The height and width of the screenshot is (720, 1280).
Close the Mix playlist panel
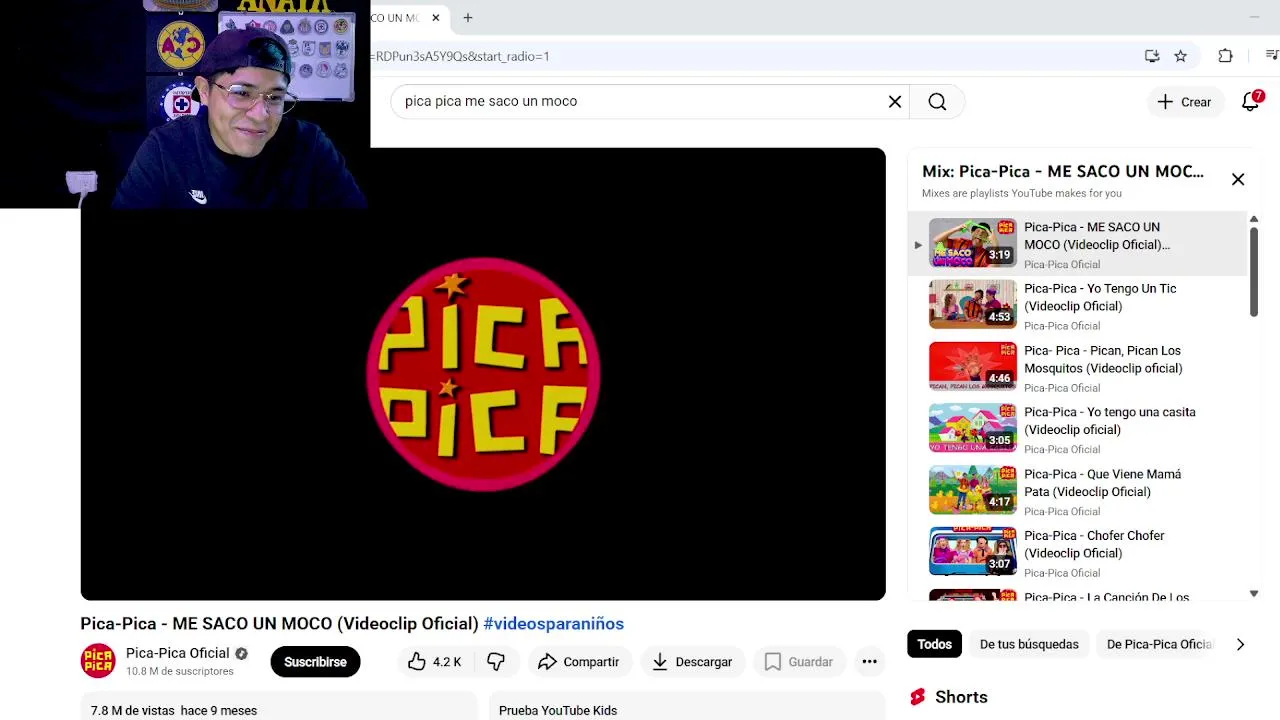click(x=1238, y=179)
